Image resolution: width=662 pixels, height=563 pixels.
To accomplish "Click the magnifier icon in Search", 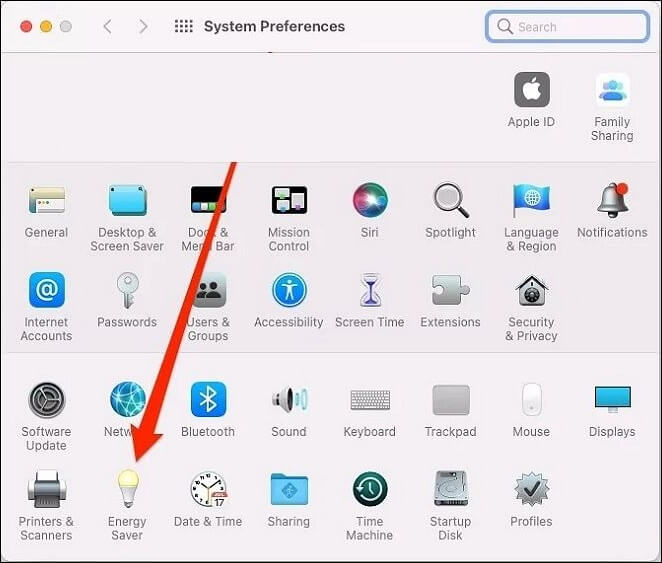I will tap(505, 27).
